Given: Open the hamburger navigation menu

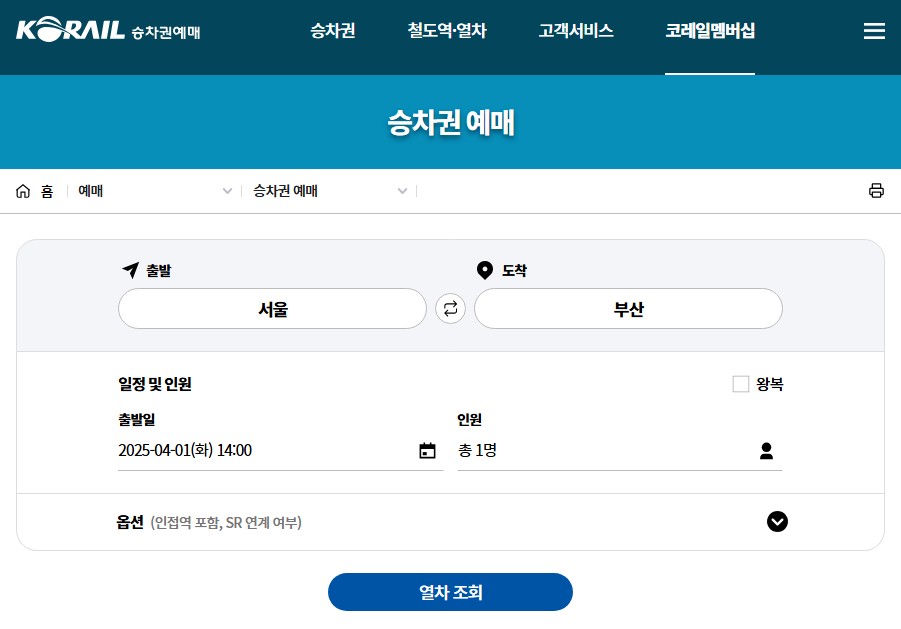Looking at the screenshot, I should (x=874, y=30).
